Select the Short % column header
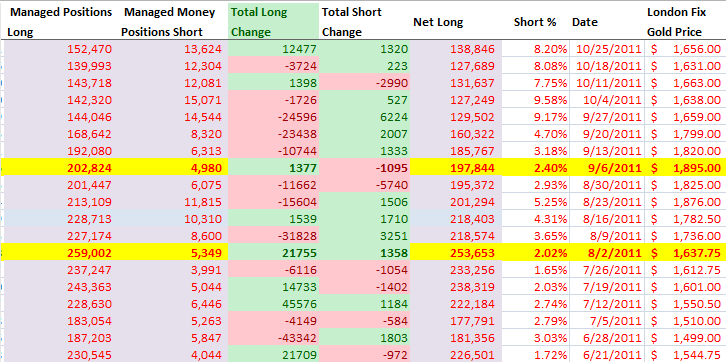 (536, 22)
